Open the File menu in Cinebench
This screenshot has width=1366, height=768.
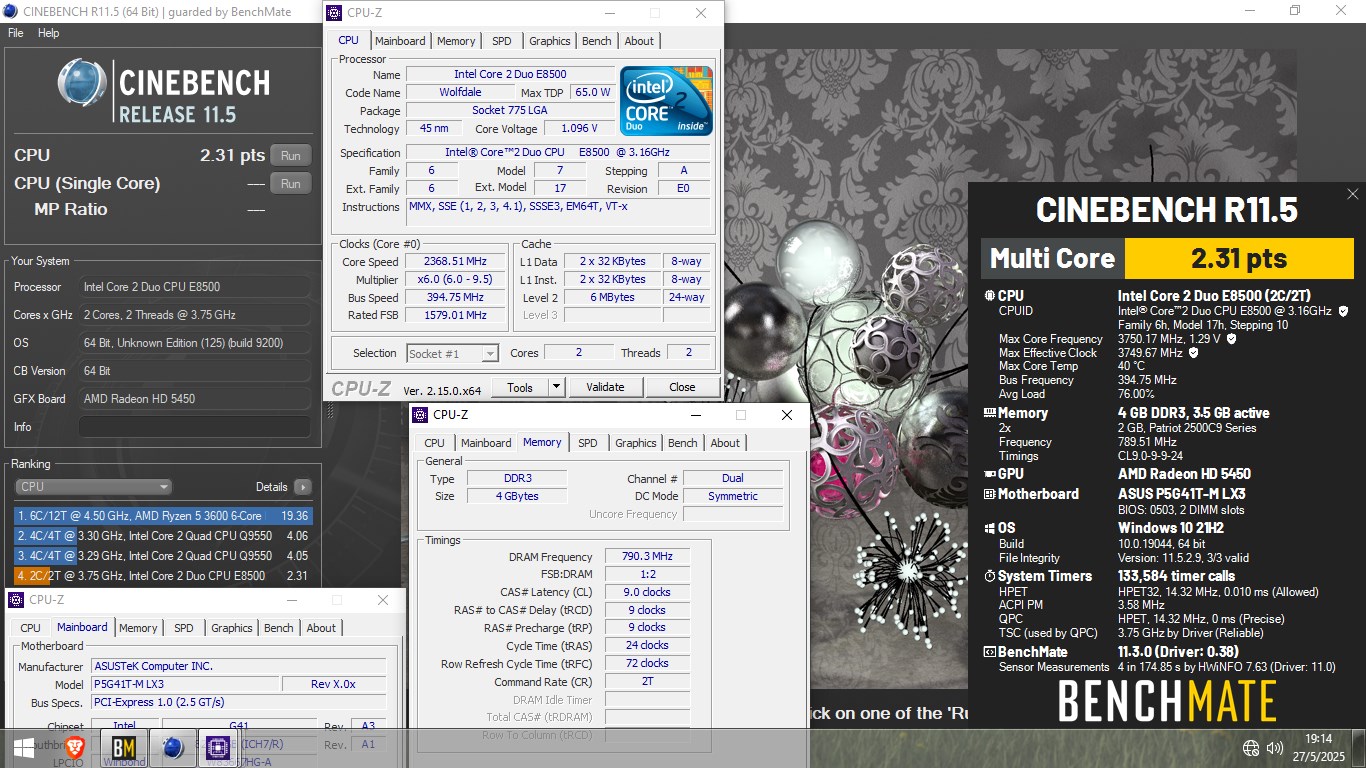coord(16,33)
